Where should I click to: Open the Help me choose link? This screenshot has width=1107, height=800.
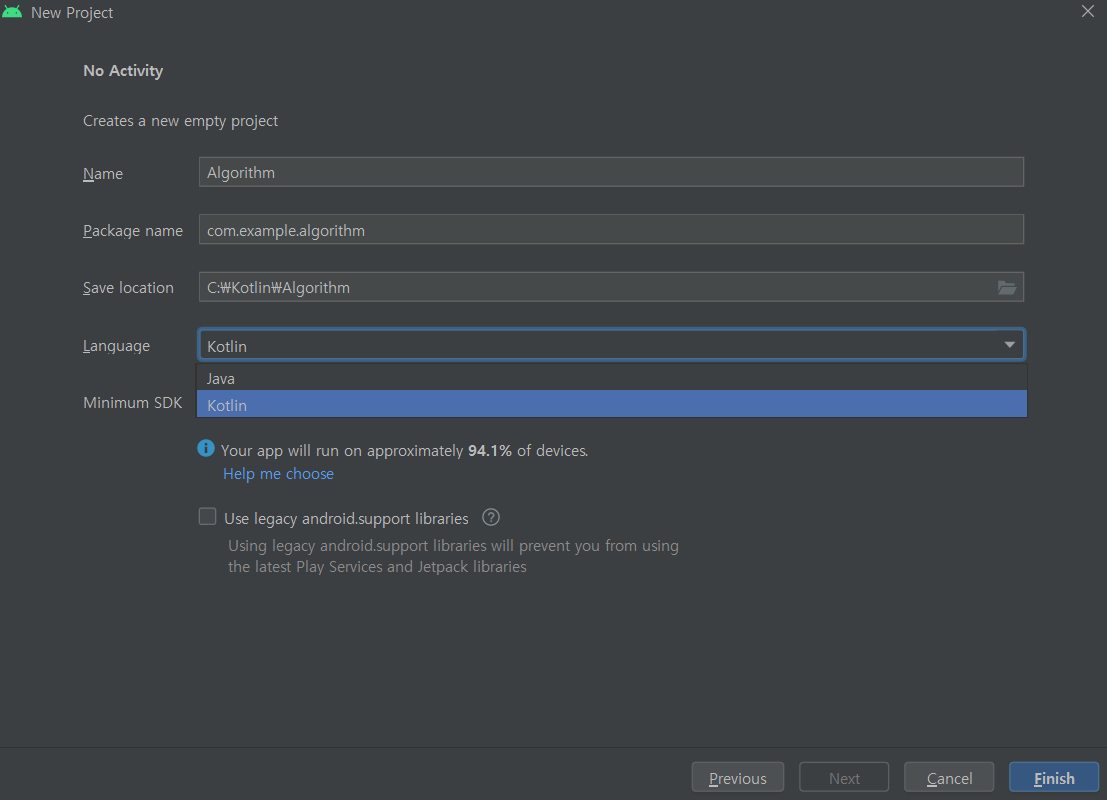[x=278, y=474]
